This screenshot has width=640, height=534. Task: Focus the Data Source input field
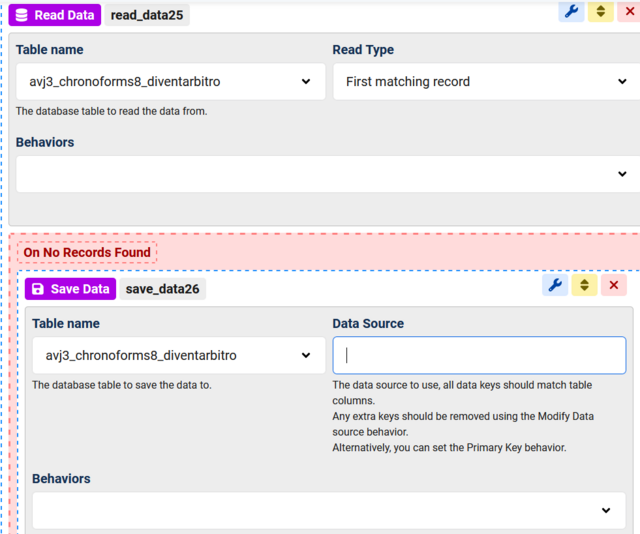click(479, 355)
